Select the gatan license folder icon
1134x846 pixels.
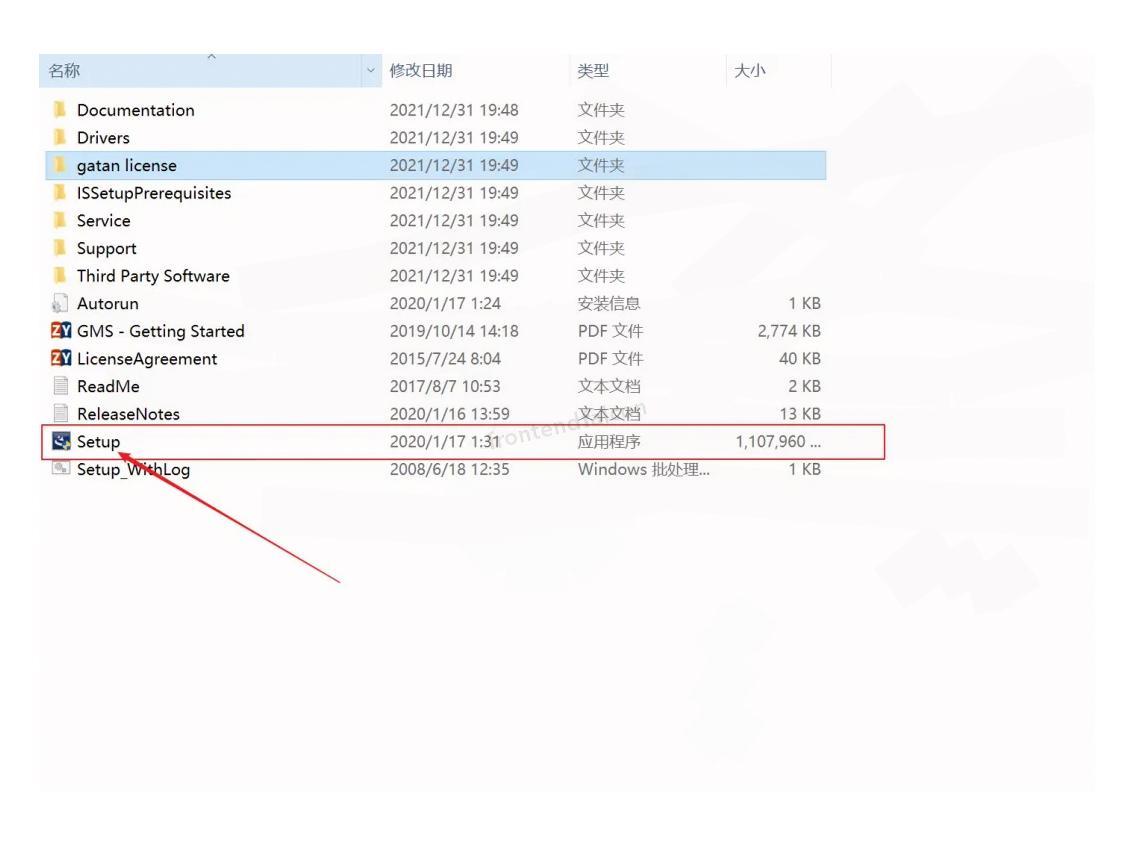click(60, 166)
